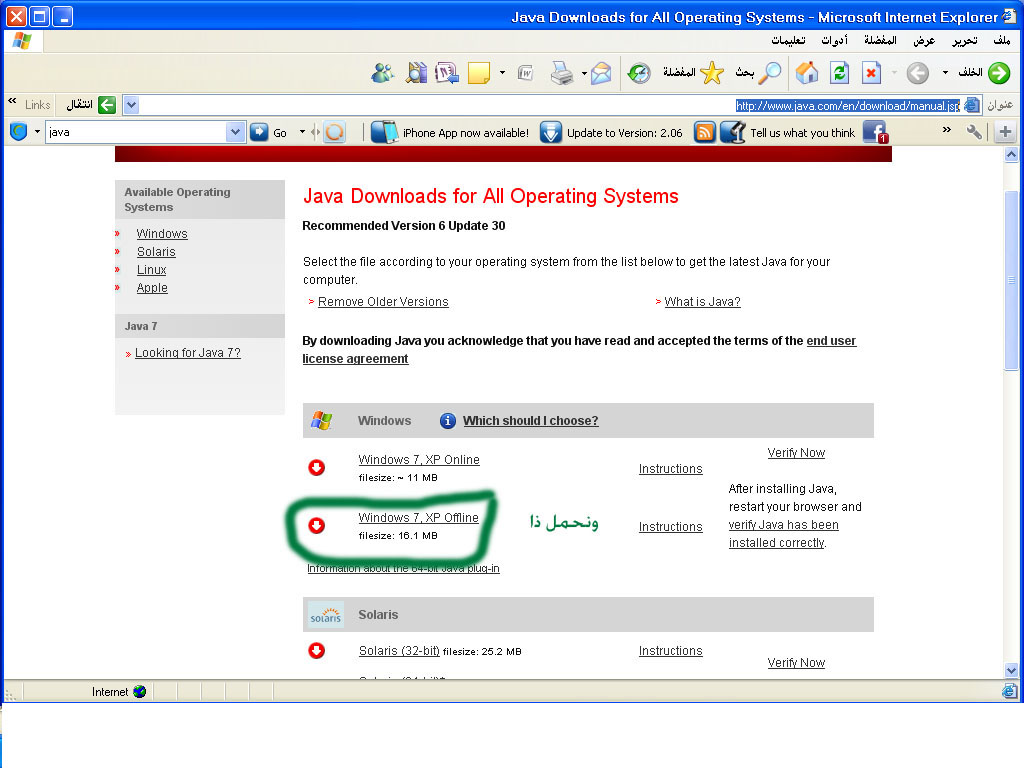
Task: Click the History clock icon
Action: click(639, 73)
